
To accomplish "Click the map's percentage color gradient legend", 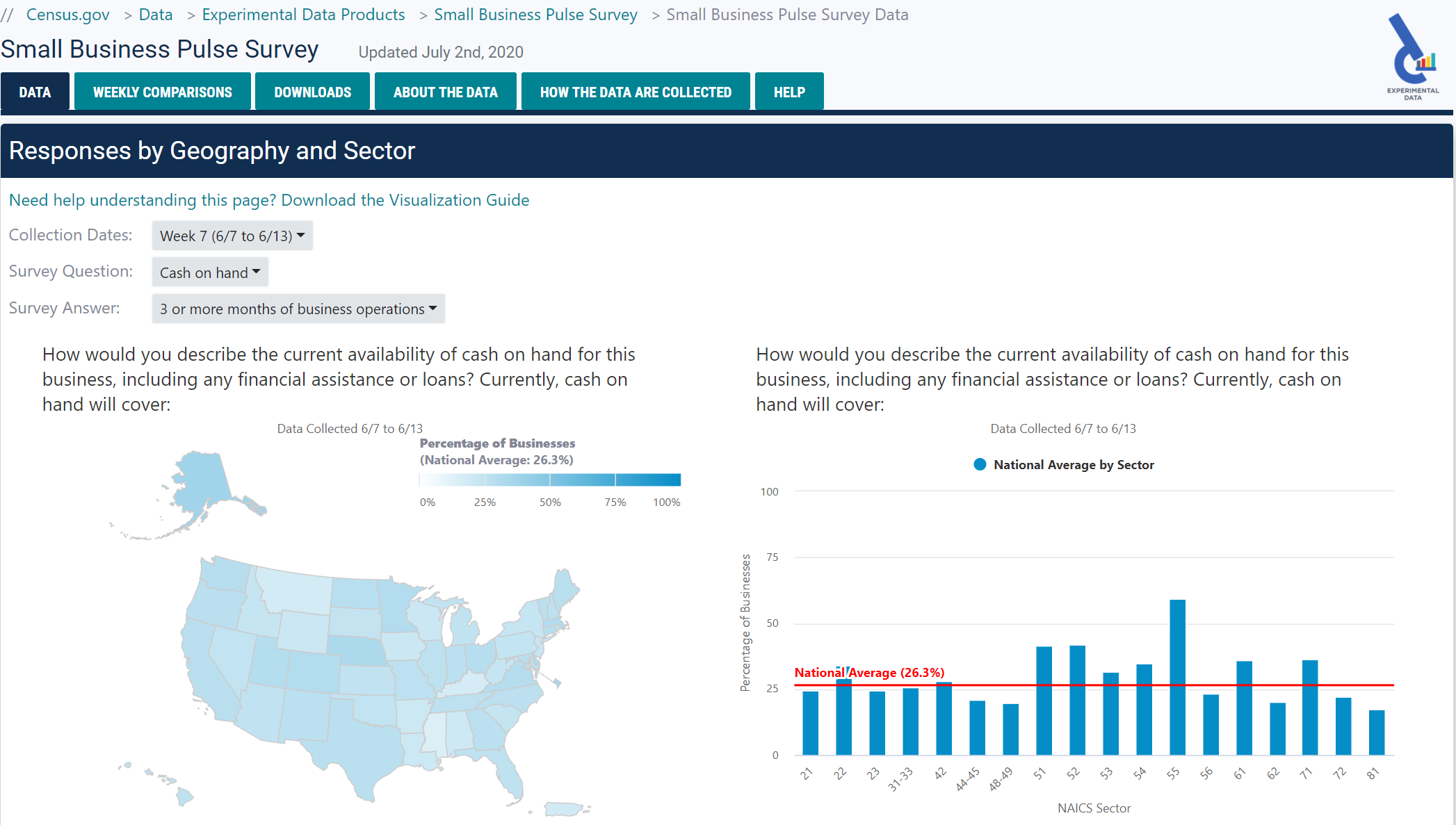I will point(549,480).
